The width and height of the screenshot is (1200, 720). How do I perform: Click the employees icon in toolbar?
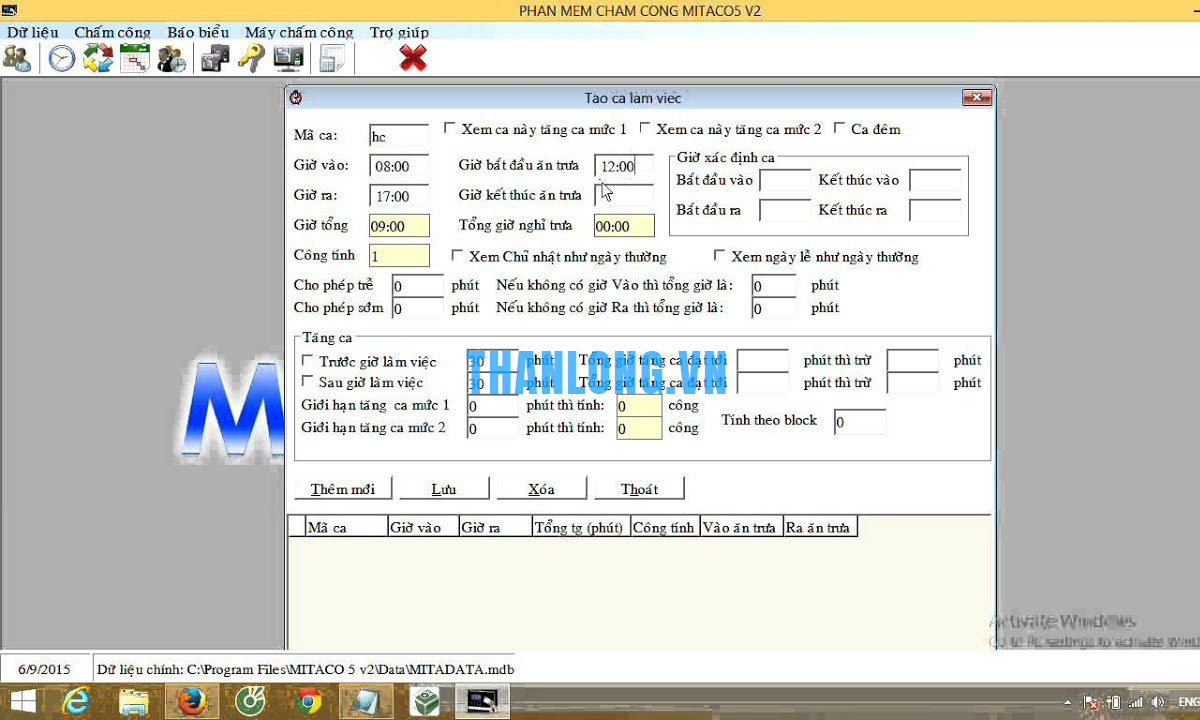(17, 59)
